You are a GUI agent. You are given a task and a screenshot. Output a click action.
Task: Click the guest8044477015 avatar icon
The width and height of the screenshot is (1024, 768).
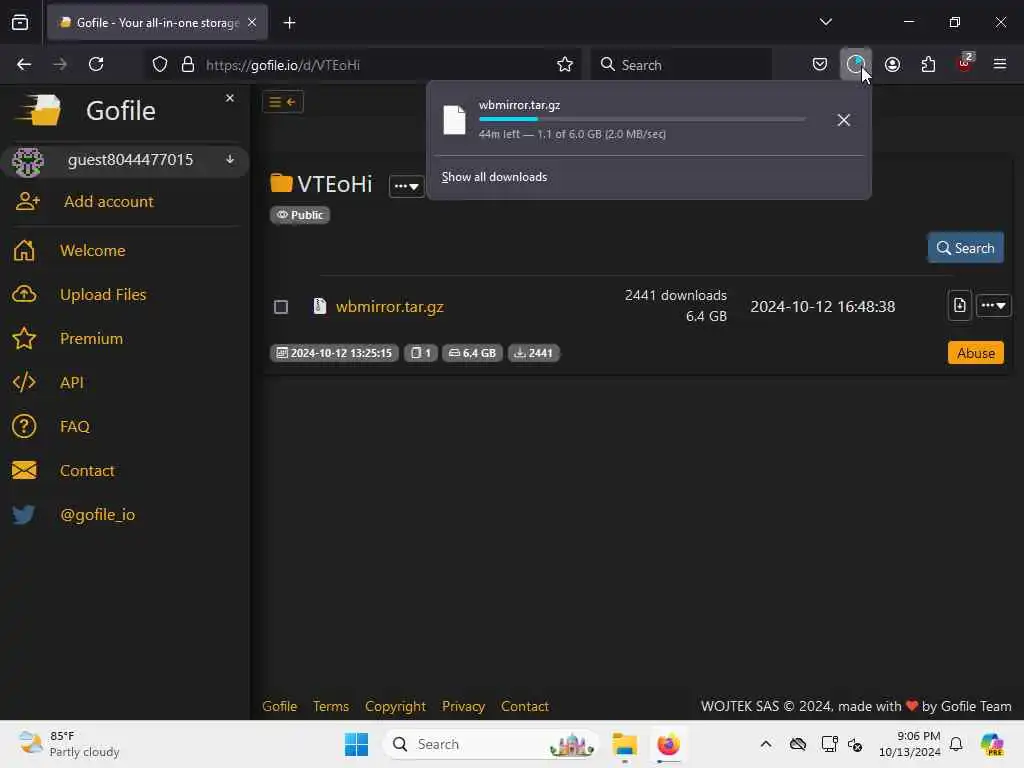point(27,161)
